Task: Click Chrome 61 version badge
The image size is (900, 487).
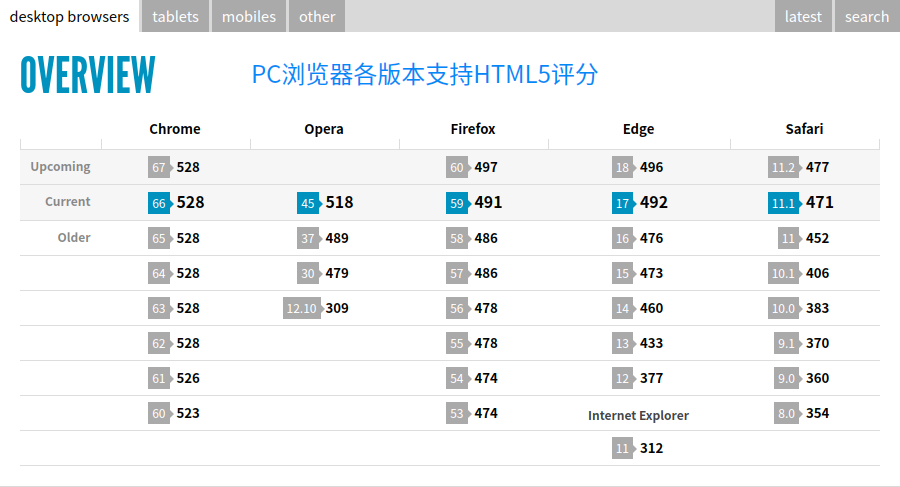Action: pyautogui.click(x=159, y=378)
